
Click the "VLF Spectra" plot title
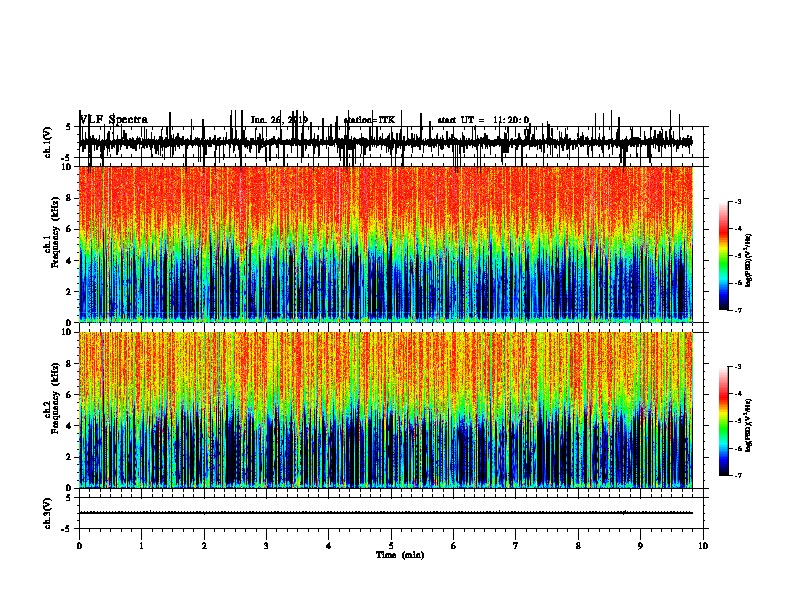point(114,120)
